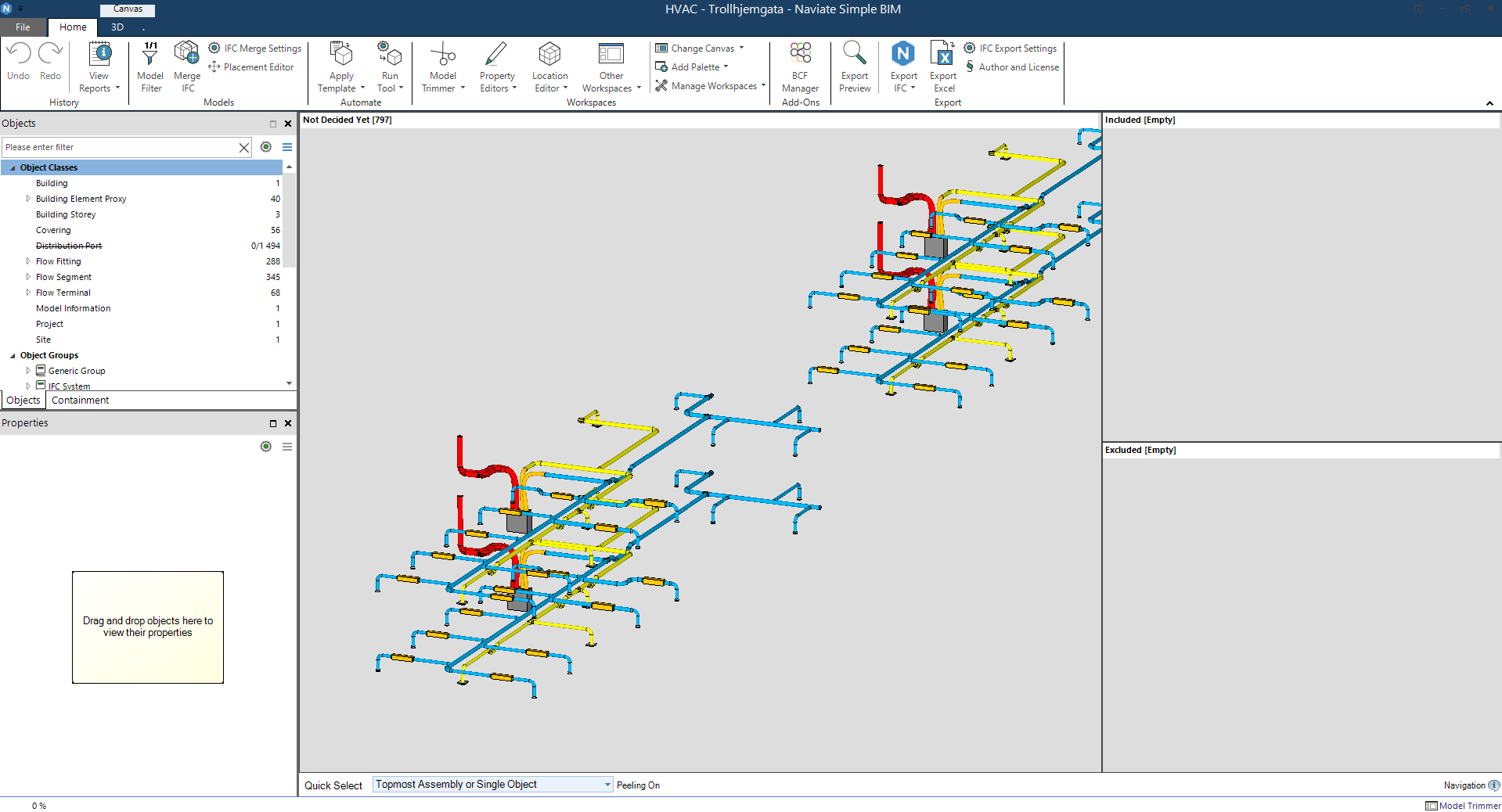Expand the Building Element Proxy node
Image resolution: width=1502 pixels, height=812 pixels.
[28, 199]
